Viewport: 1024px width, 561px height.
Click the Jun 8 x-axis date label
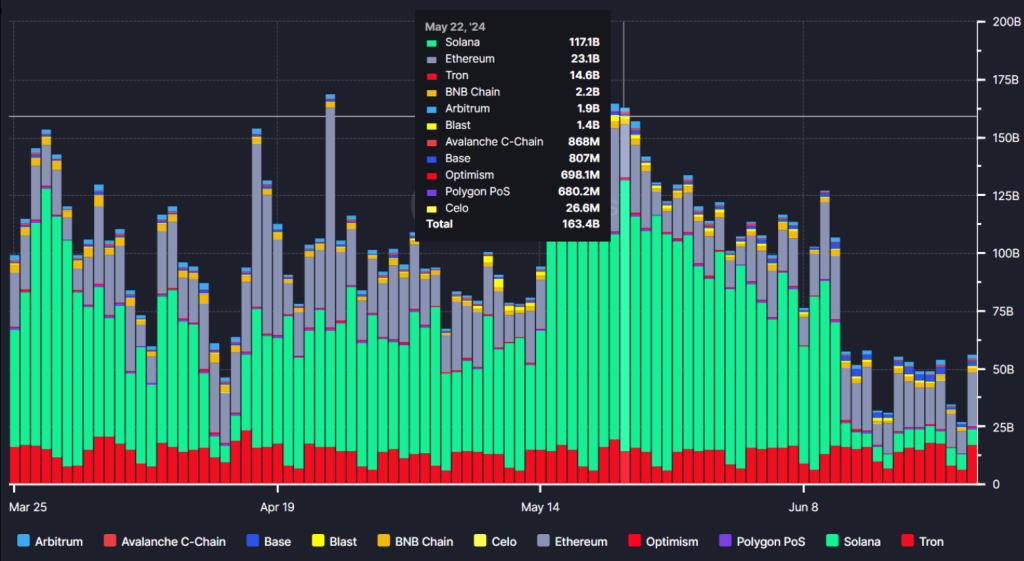point(804,506)
